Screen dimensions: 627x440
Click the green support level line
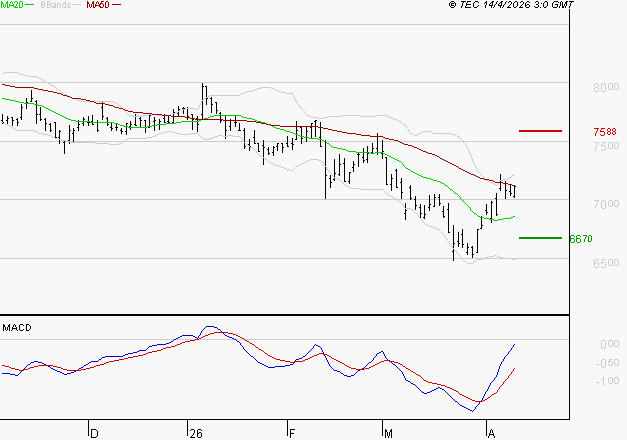[540, 238]
